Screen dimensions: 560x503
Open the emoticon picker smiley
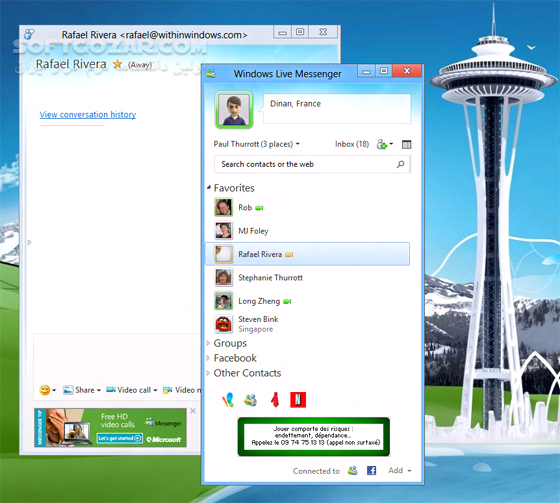45,390
